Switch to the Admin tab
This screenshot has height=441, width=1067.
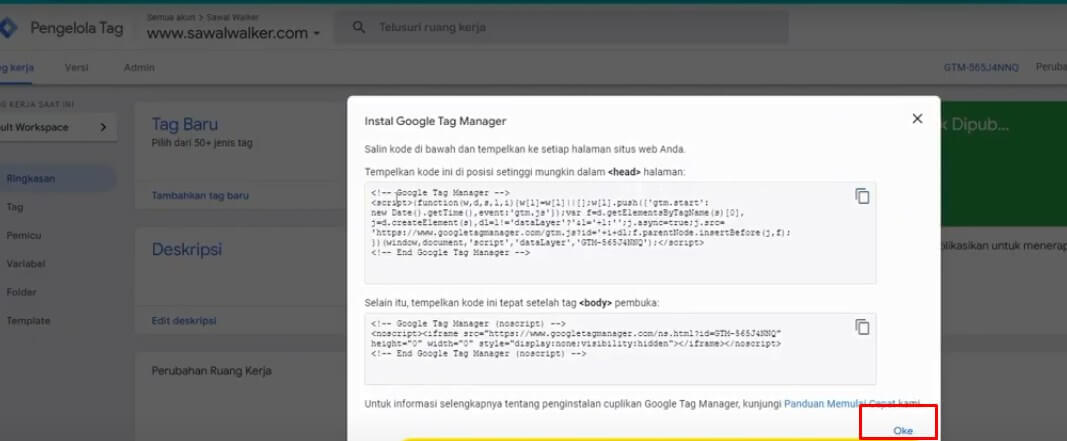139,67
